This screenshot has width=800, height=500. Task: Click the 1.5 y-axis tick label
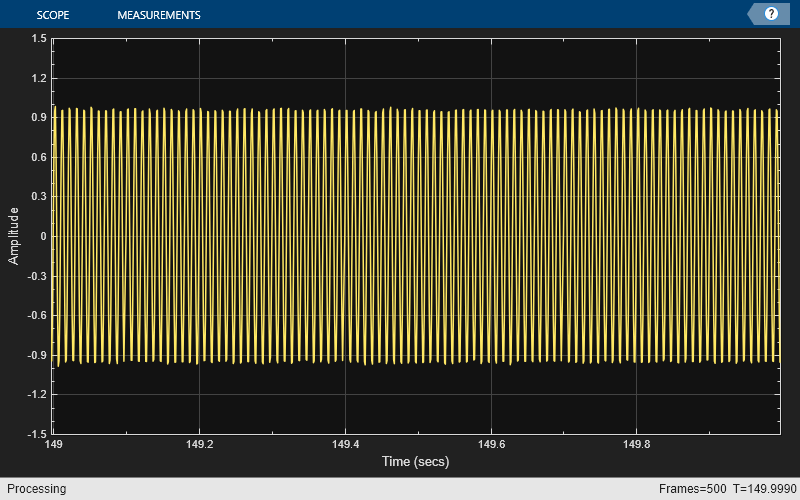click(x=39, y=39)
